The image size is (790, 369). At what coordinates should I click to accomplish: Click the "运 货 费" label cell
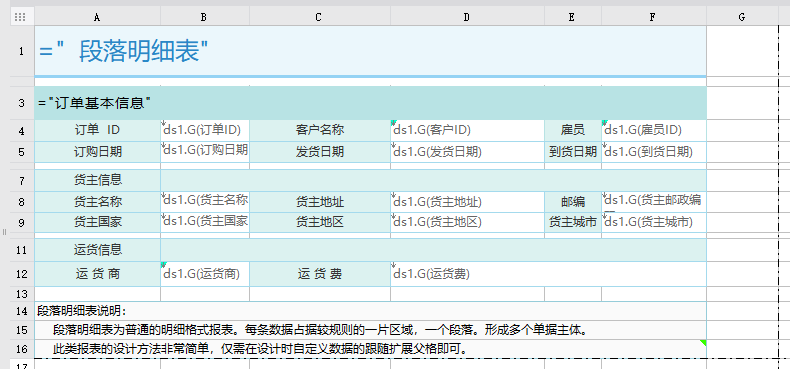pyautogui.click(x=319, y=274)
